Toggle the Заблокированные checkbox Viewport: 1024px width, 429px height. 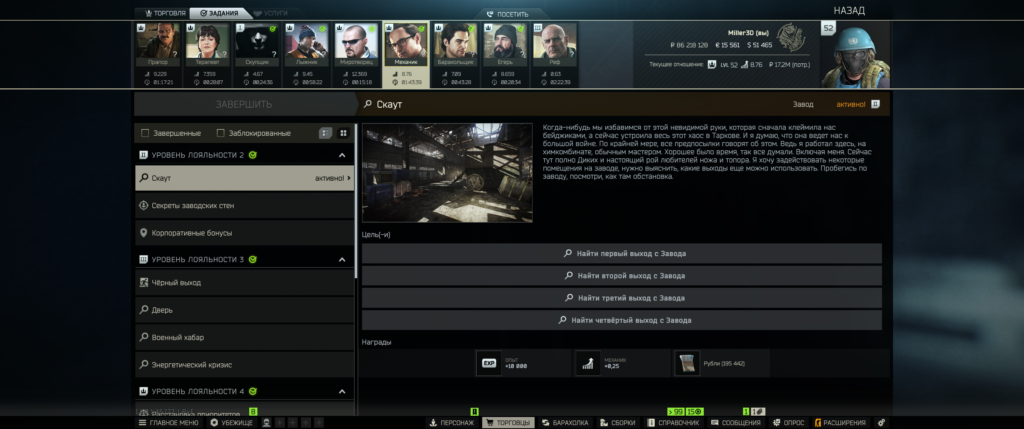coord(221,133)
